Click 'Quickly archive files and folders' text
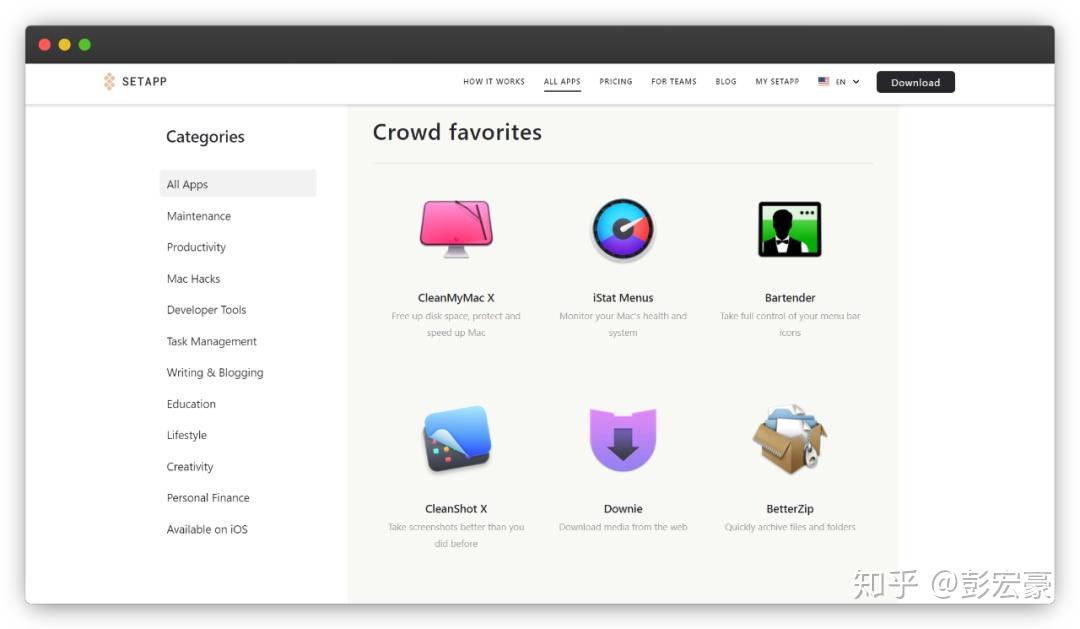Viewport: 1080px width, 629px height. [790, 526]
